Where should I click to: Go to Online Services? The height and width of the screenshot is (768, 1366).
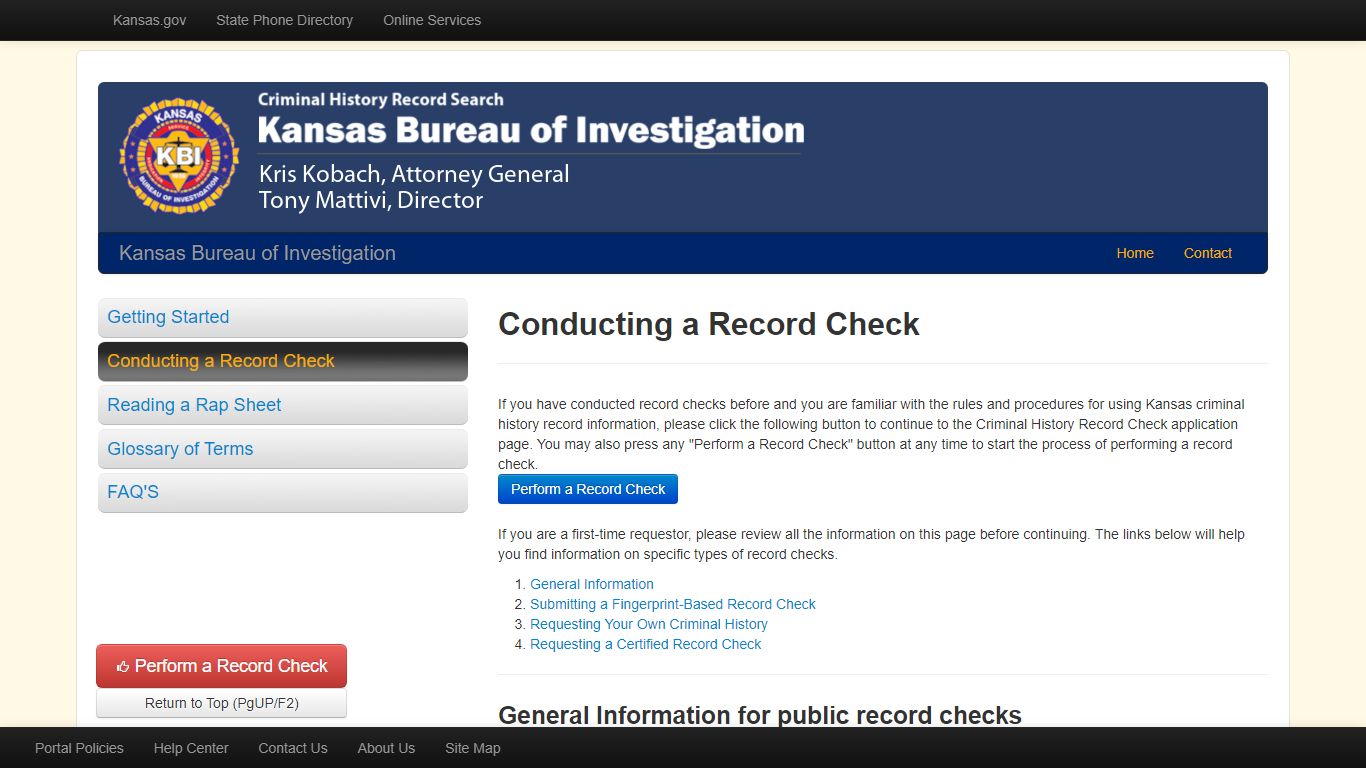(x=432, y=20)
